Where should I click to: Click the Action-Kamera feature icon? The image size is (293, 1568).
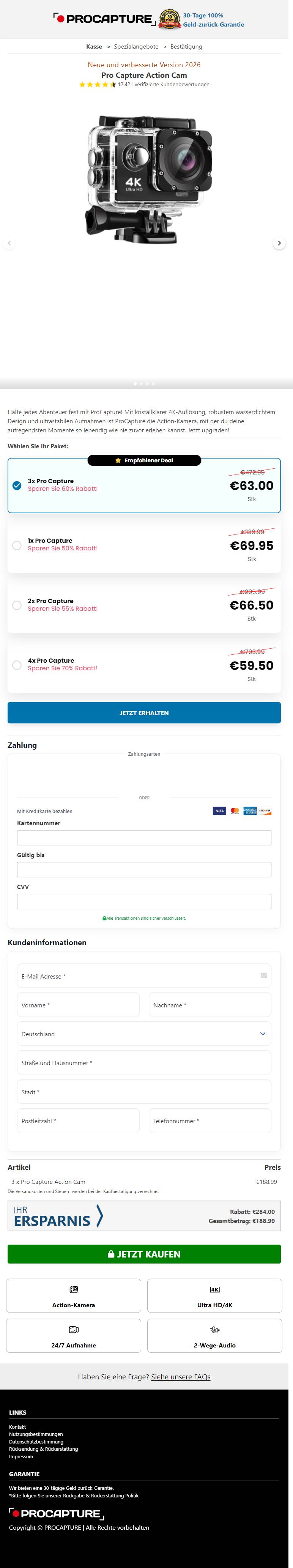[74, 1289]
